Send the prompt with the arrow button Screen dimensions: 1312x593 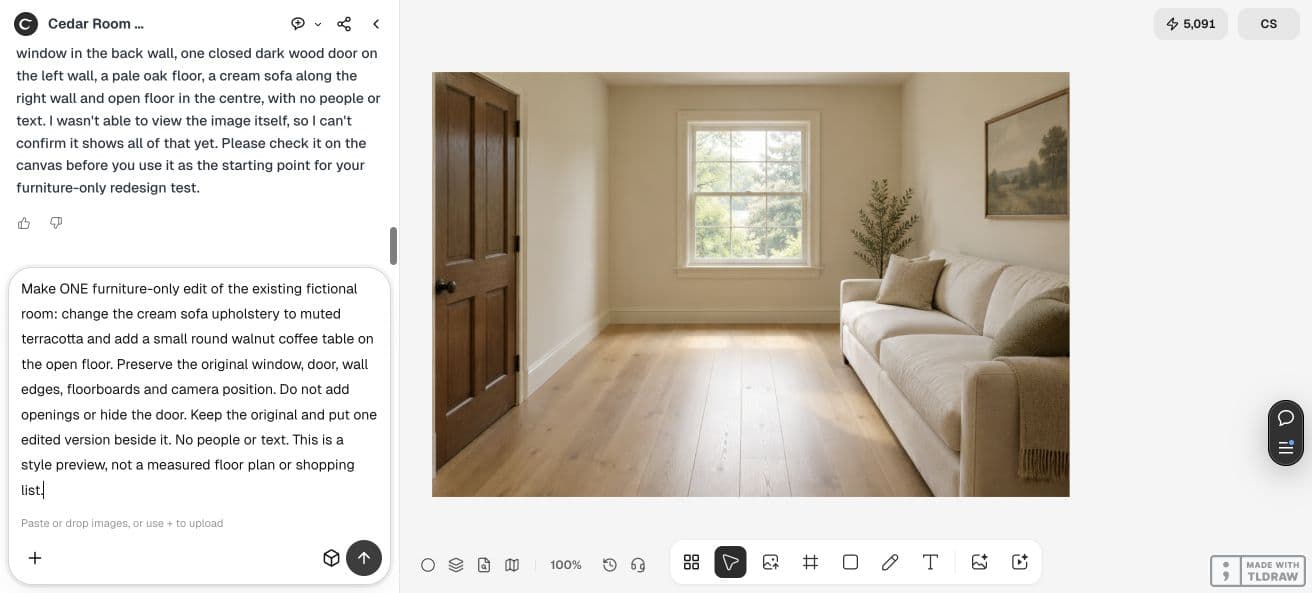(x=364, y=558)
